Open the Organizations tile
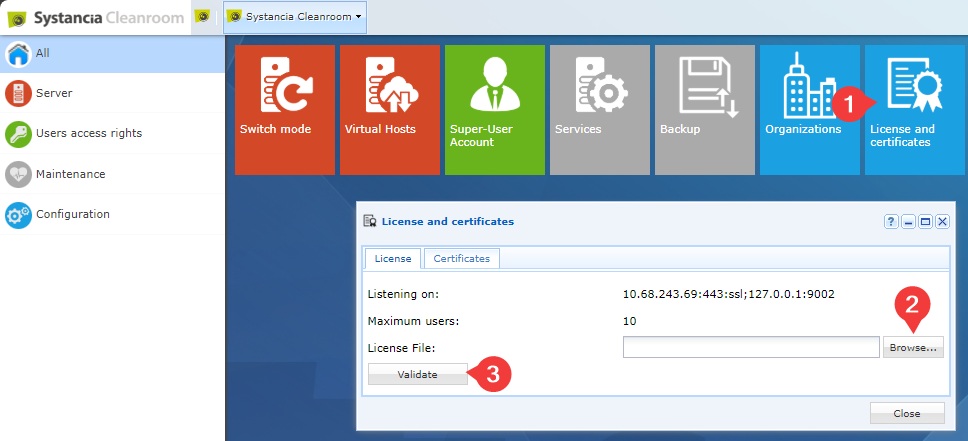The height and width of the screenshot is (441, 968). click(x=809, y=110)
